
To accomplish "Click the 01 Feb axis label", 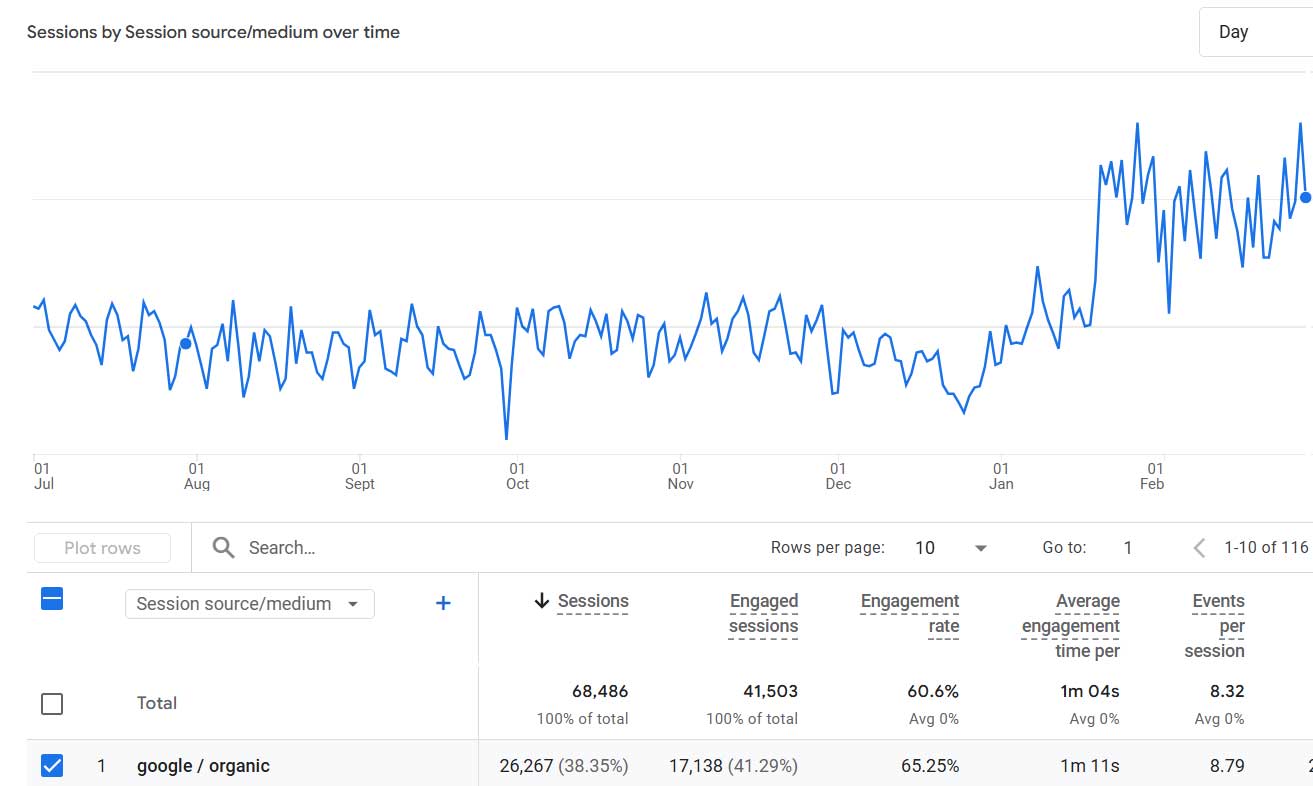I will pyautogui.click(x=1153, y=476).
